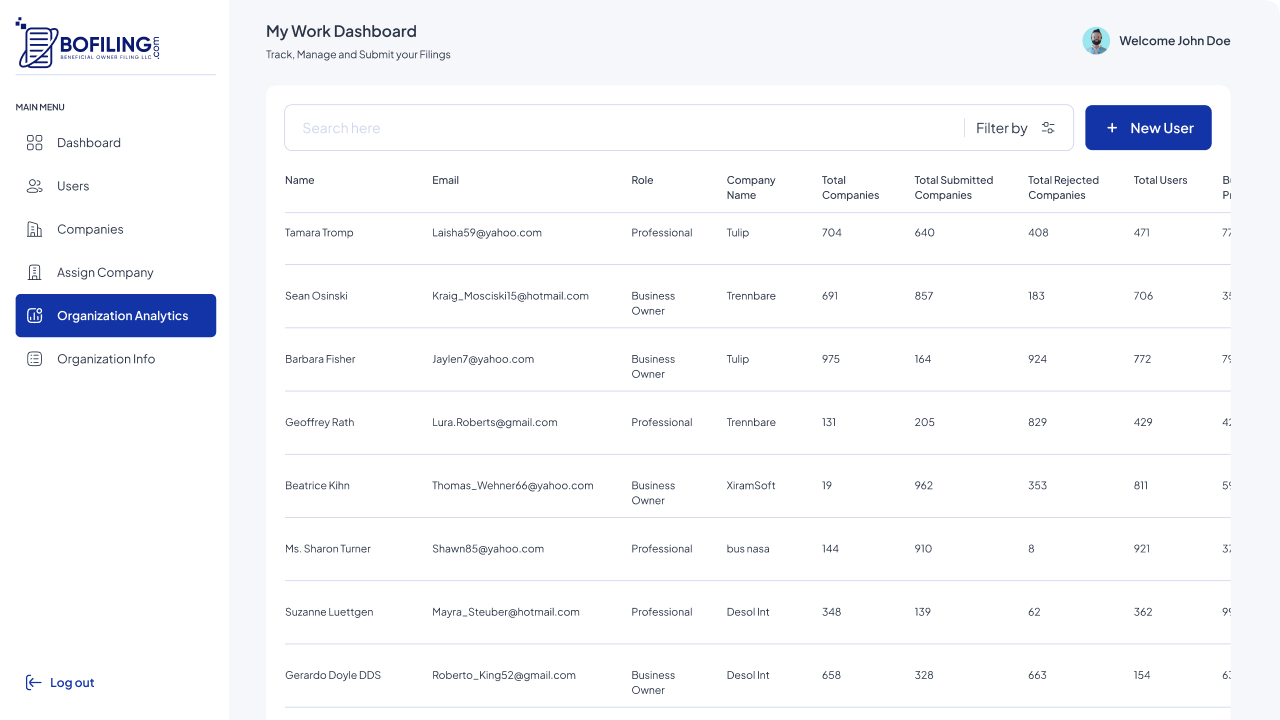
Task: Click the Dashboard grid icon in sidebar
Action: tap(34, 143)
